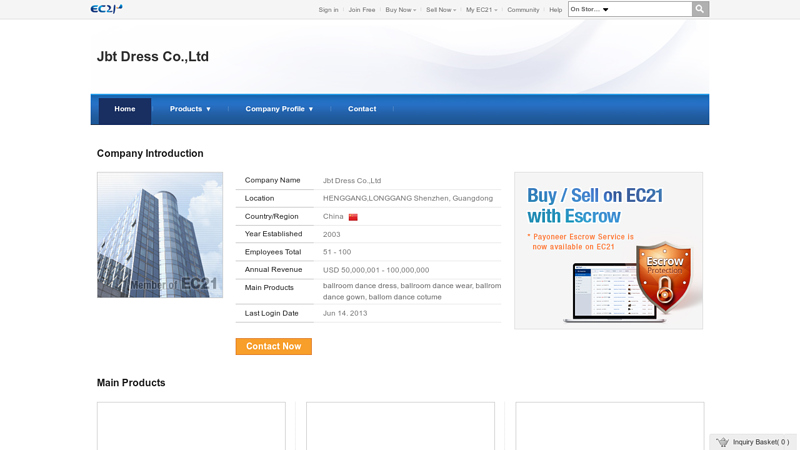Open the Community link
Screen dimensions: 800x450
click(523, 10)
